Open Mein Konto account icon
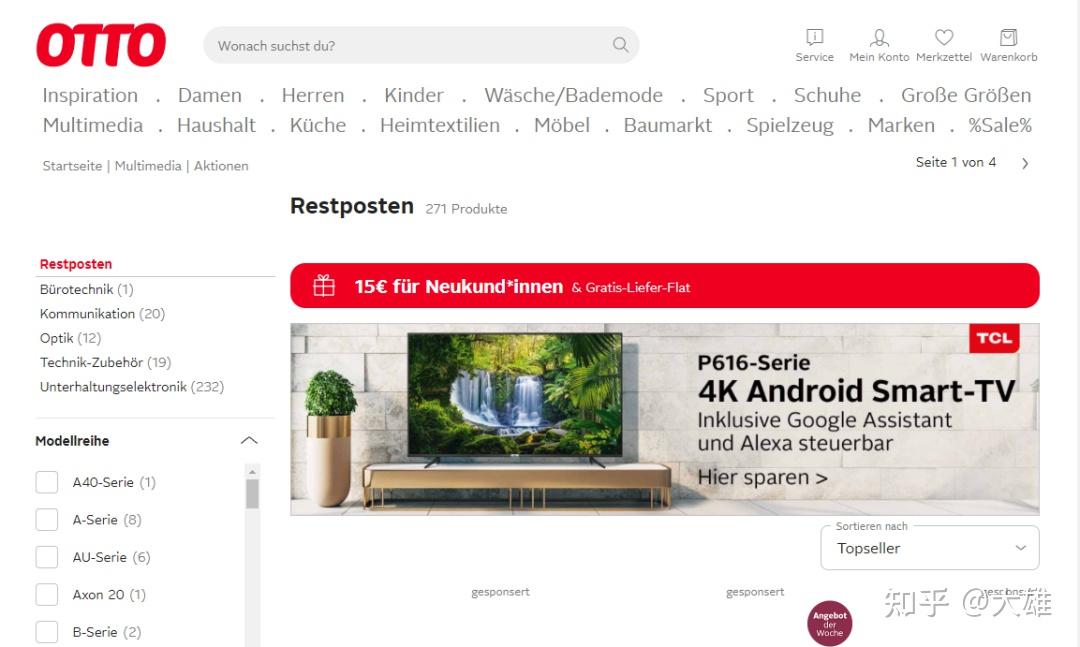 tap(879, 37)
